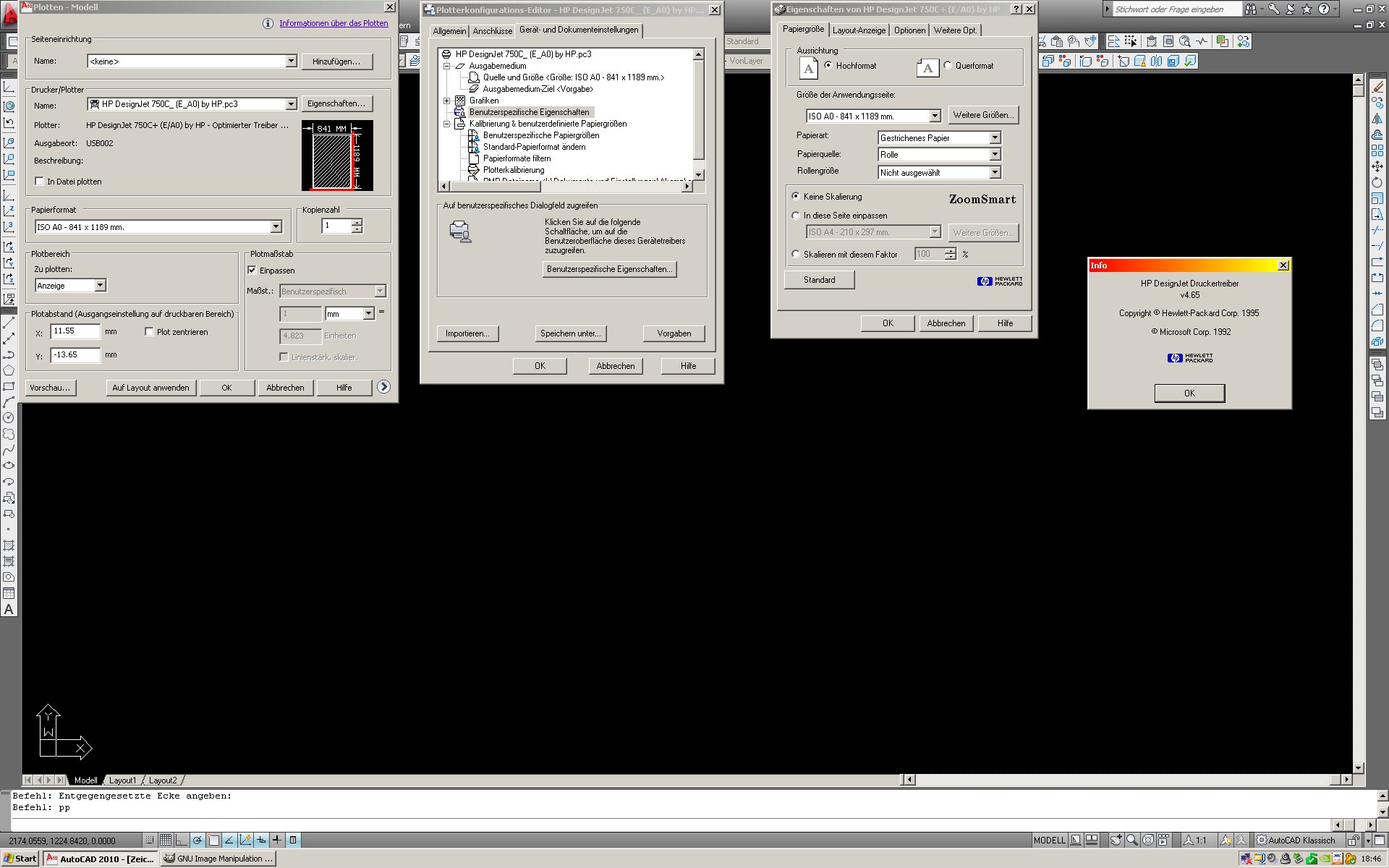The image size is (1389, 868).
Task: Open 'Informationen über das Plotten' link
Action: 334,23
